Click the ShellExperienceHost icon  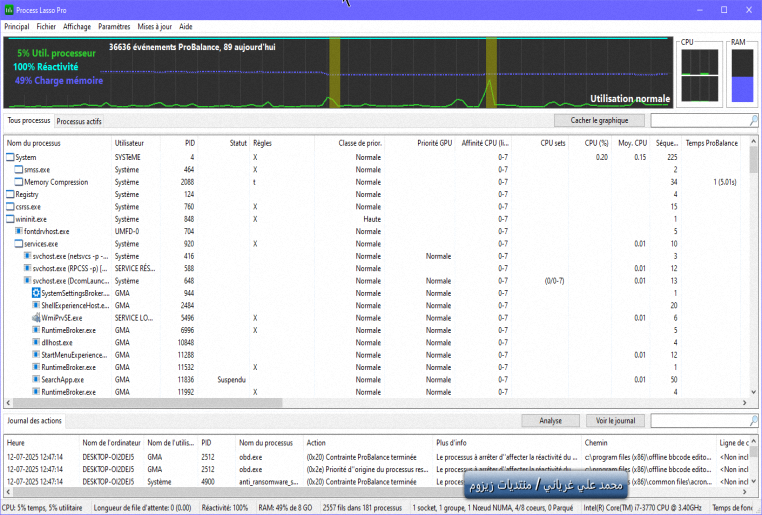pyautogui.click(x=36, y=306)
